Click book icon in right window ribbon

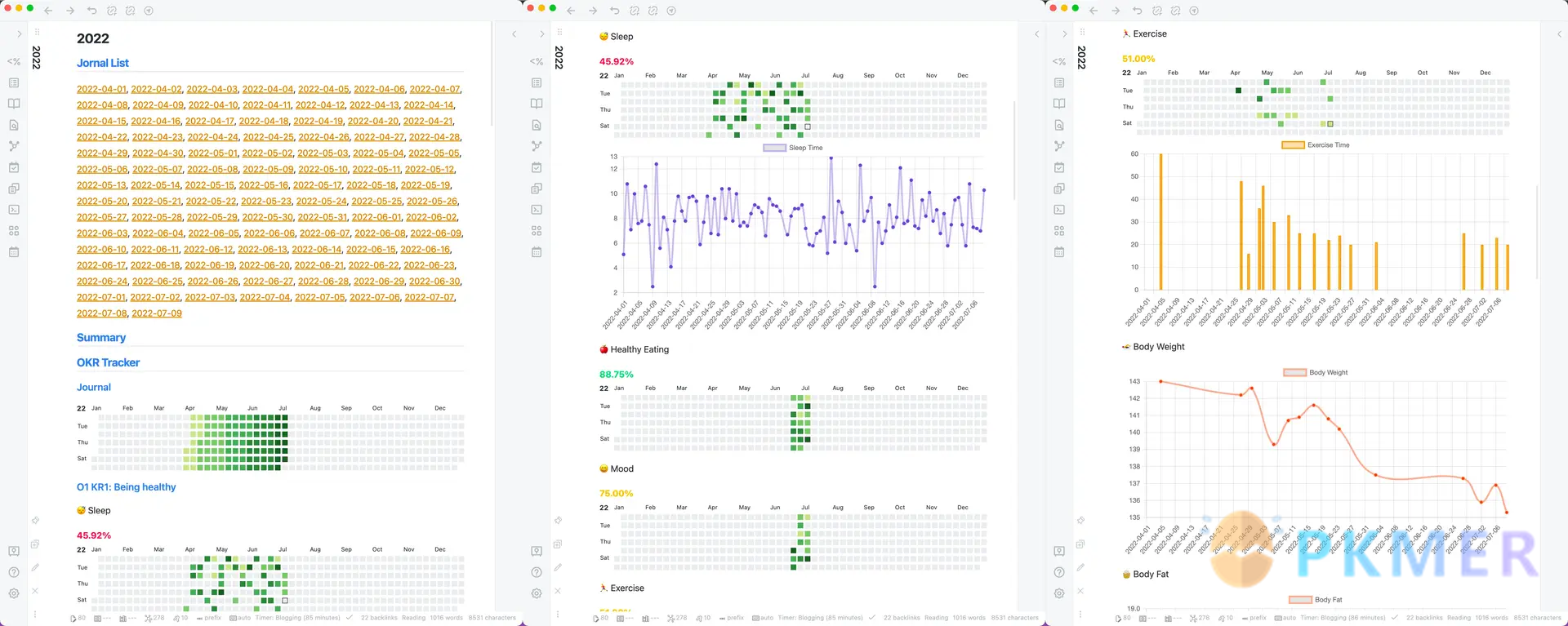(1059, 104)
